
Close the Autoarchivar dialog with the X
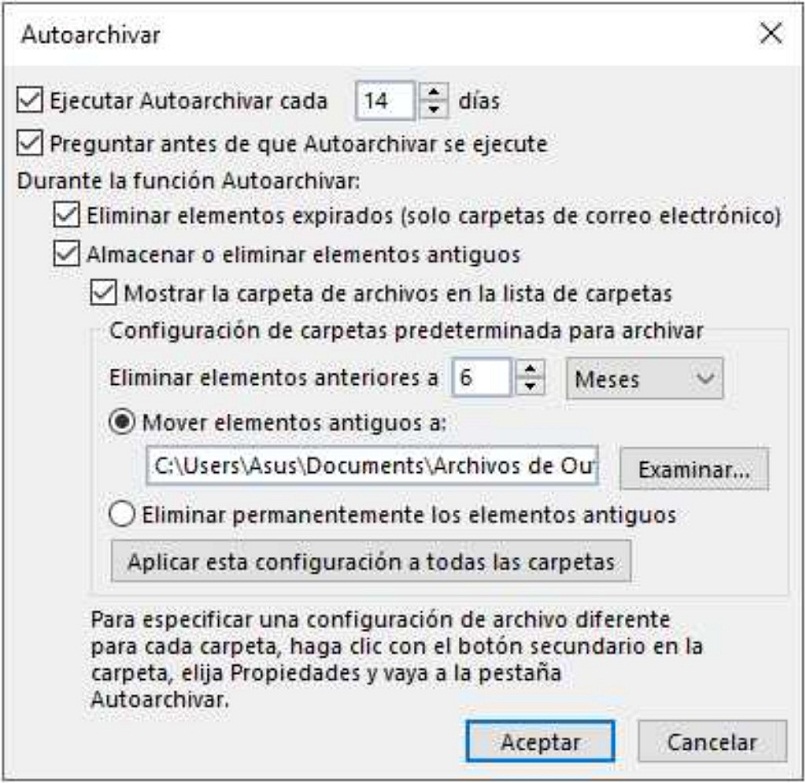tap(771, 34)
